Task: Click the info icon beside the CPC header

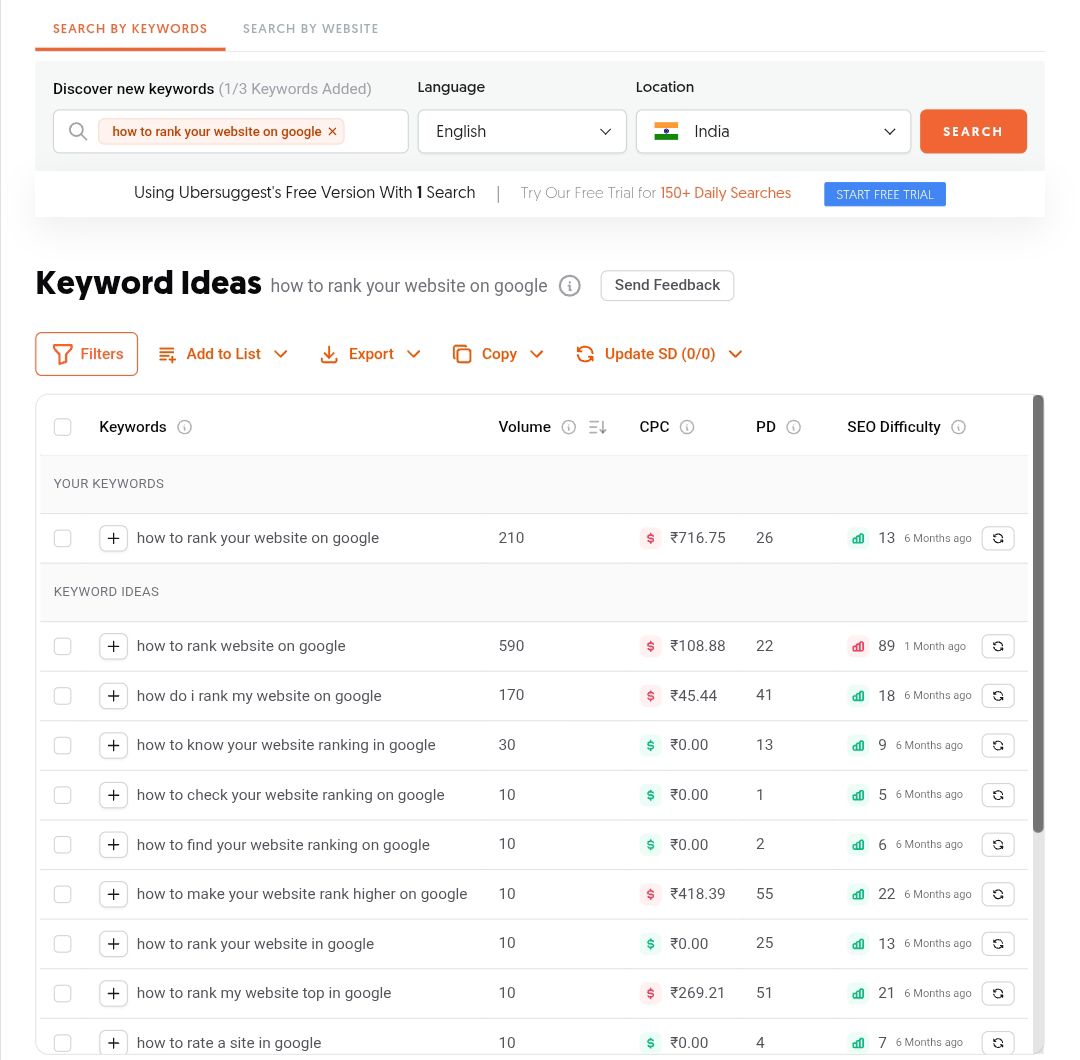Action: click(x=687, y=427)
